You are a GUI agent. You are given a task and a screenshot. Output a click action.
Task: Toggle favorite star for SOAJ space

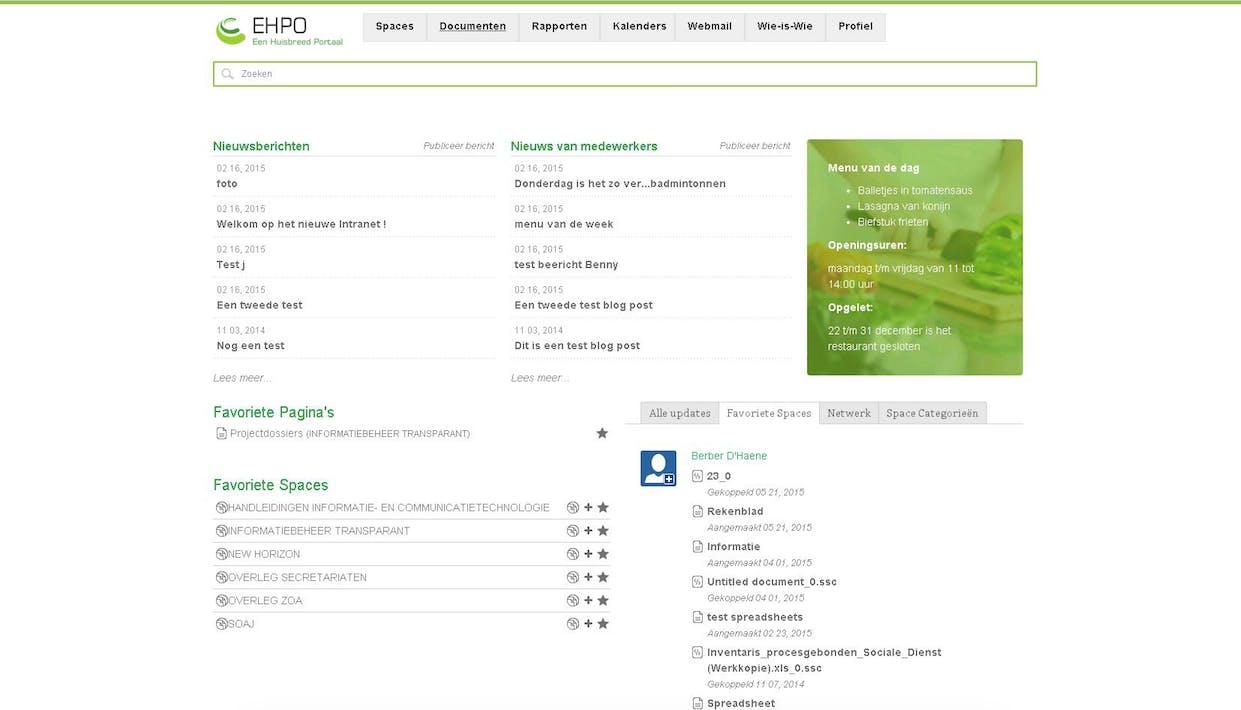click(x=603, y=624)
